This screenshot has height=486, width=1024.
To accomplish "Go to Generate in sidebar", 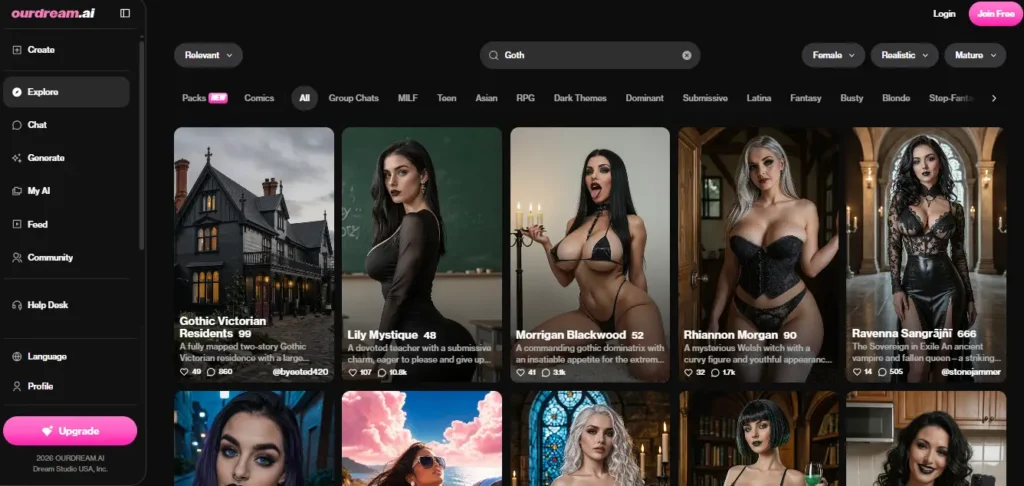I will (67, 158).
